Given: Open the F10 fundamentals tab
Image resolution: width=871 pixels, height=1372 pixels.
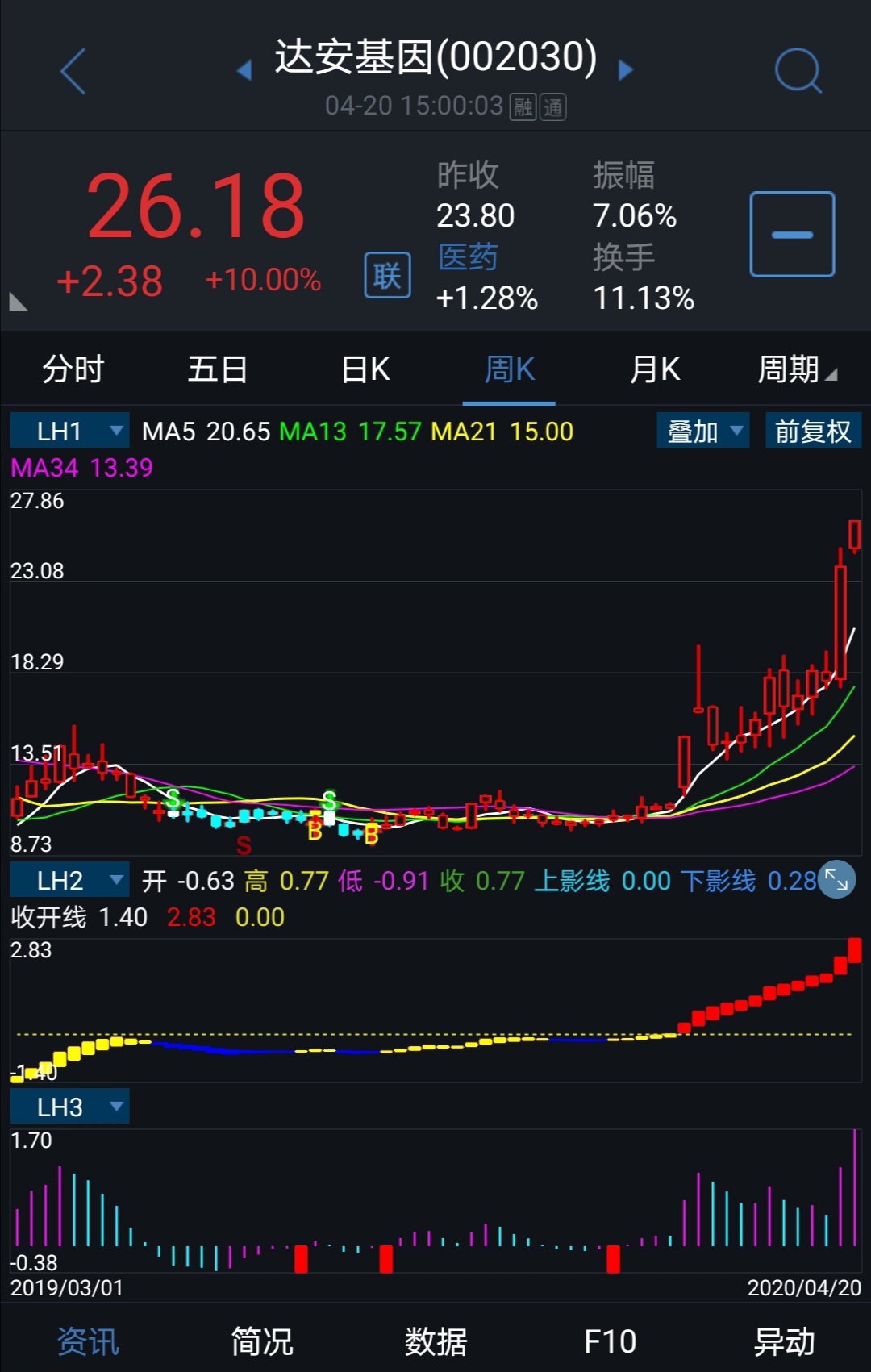Looking at the screenshot, I should [x=610, y=1341].
